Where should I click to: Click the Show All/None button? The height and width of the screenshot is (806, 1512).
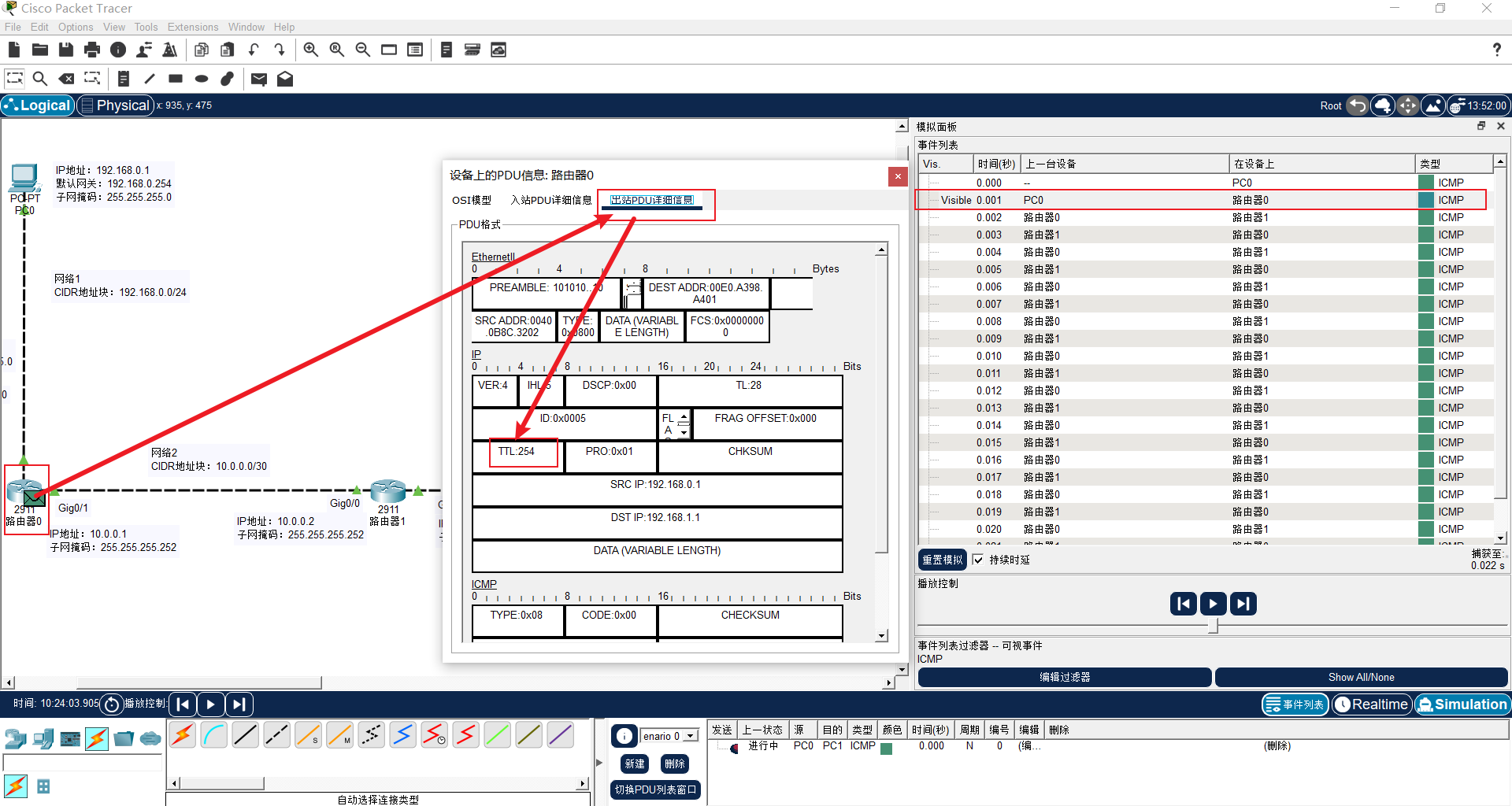[1361, 677]
